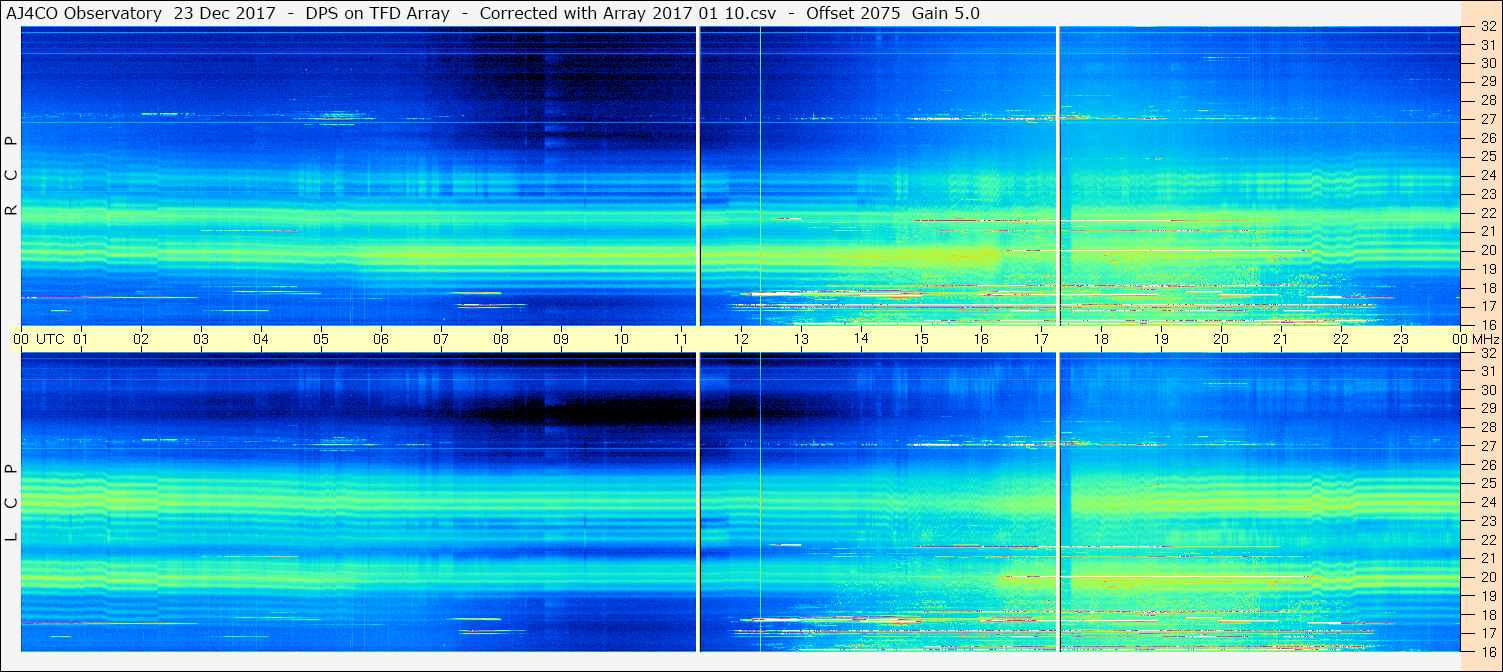Select the 14 hour tick on the time axis
The image size is (1503, 672).
click(861, 339)
